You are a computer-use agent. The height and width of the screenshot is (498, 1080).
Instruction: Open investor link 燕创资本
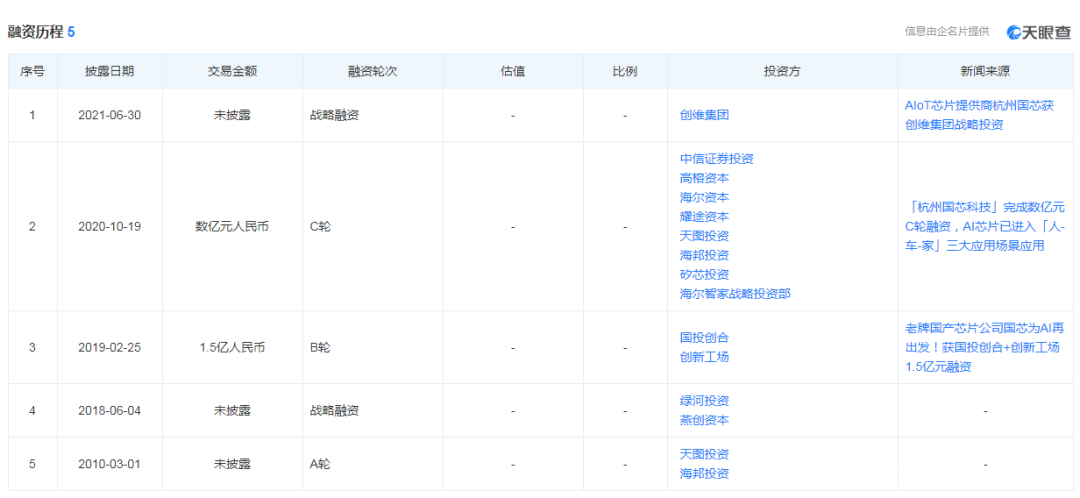(704, 420)
